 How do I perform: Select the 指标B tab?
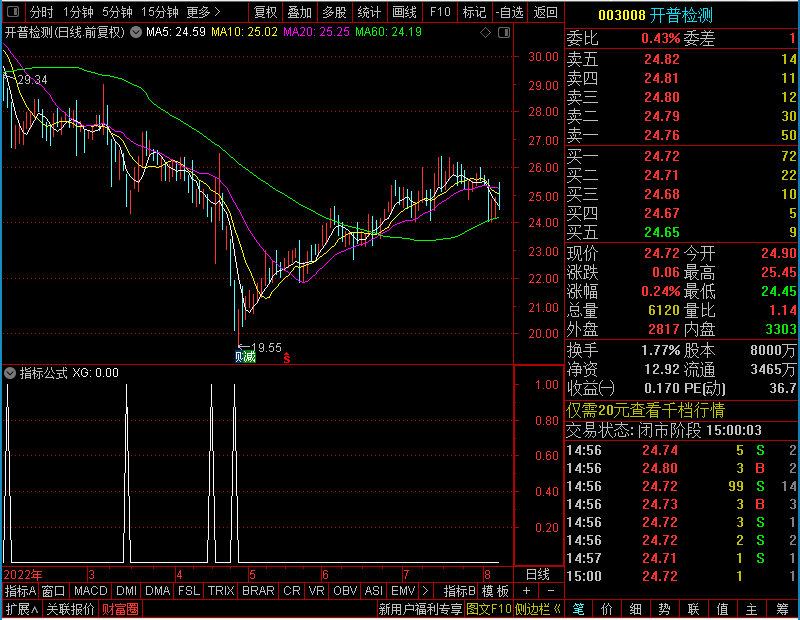pyautogui.click(x=460, y=591)
